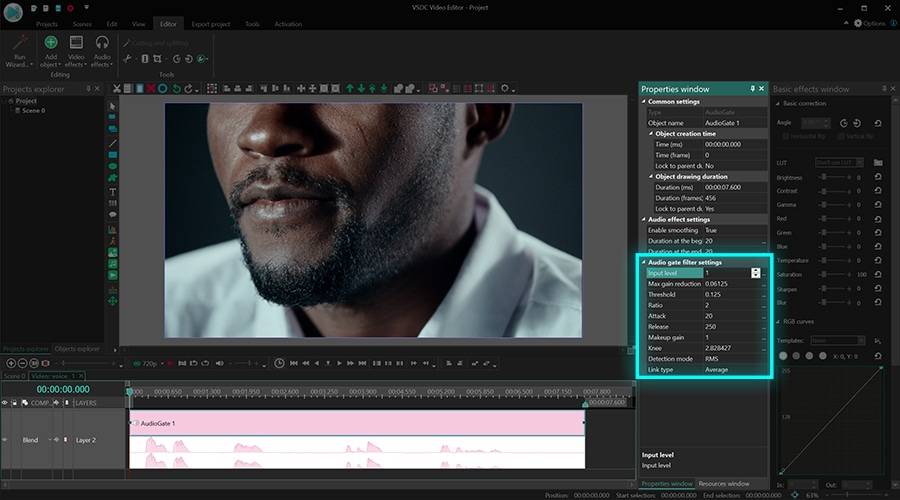Collapse the Audio gate filter settings group

(644, 262)
